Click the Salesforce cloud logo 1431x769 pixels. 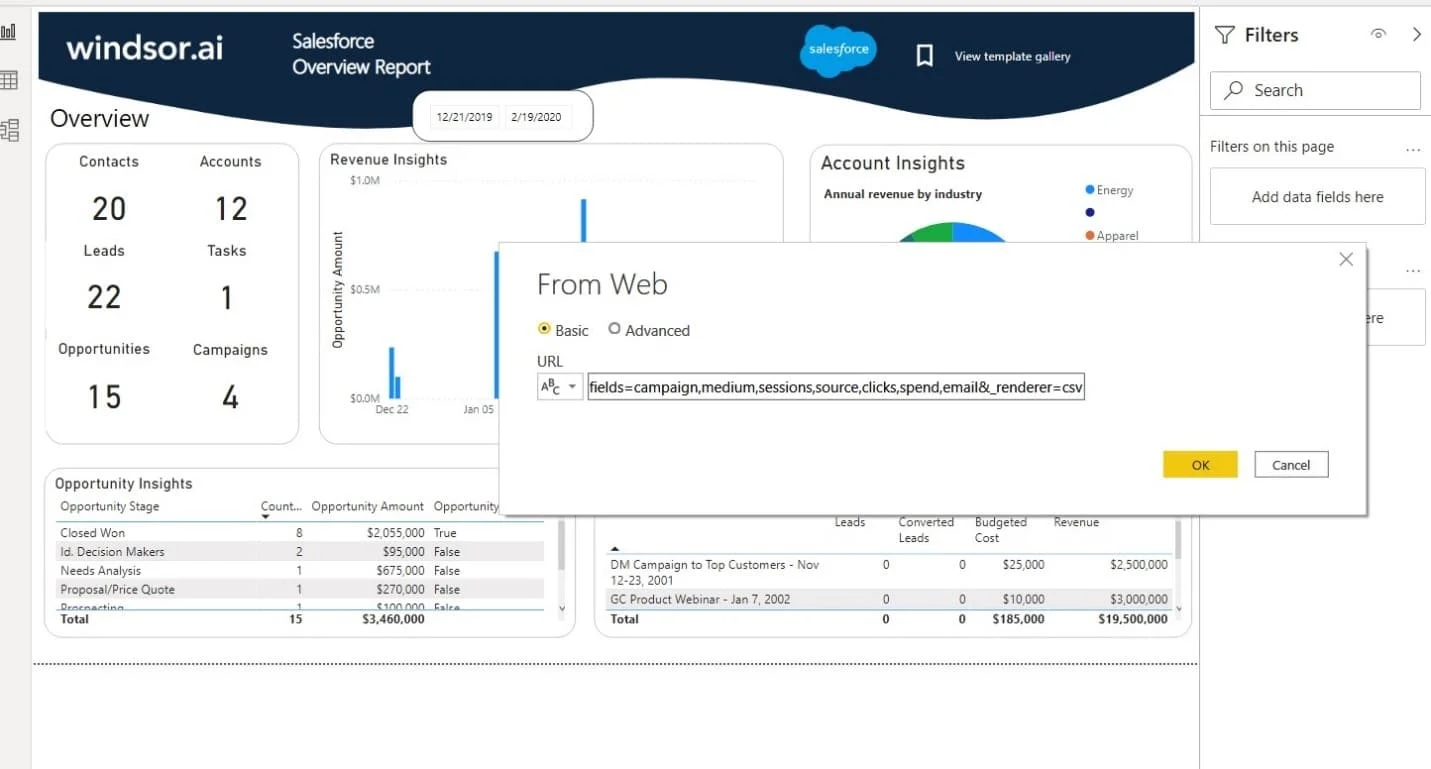pos(838,51)
